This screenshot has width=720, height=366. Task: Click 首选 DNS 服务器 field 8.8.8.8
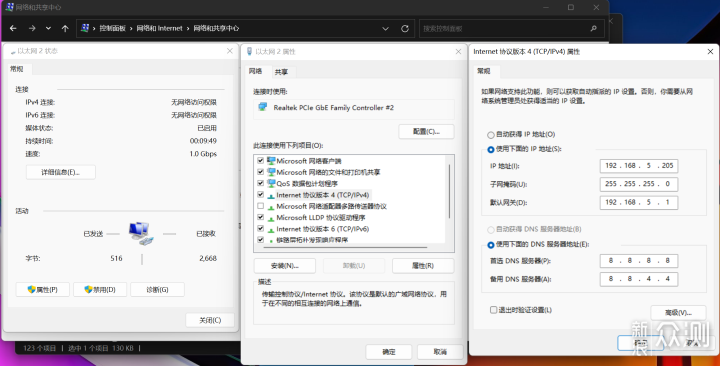click(x=639, y=261)
